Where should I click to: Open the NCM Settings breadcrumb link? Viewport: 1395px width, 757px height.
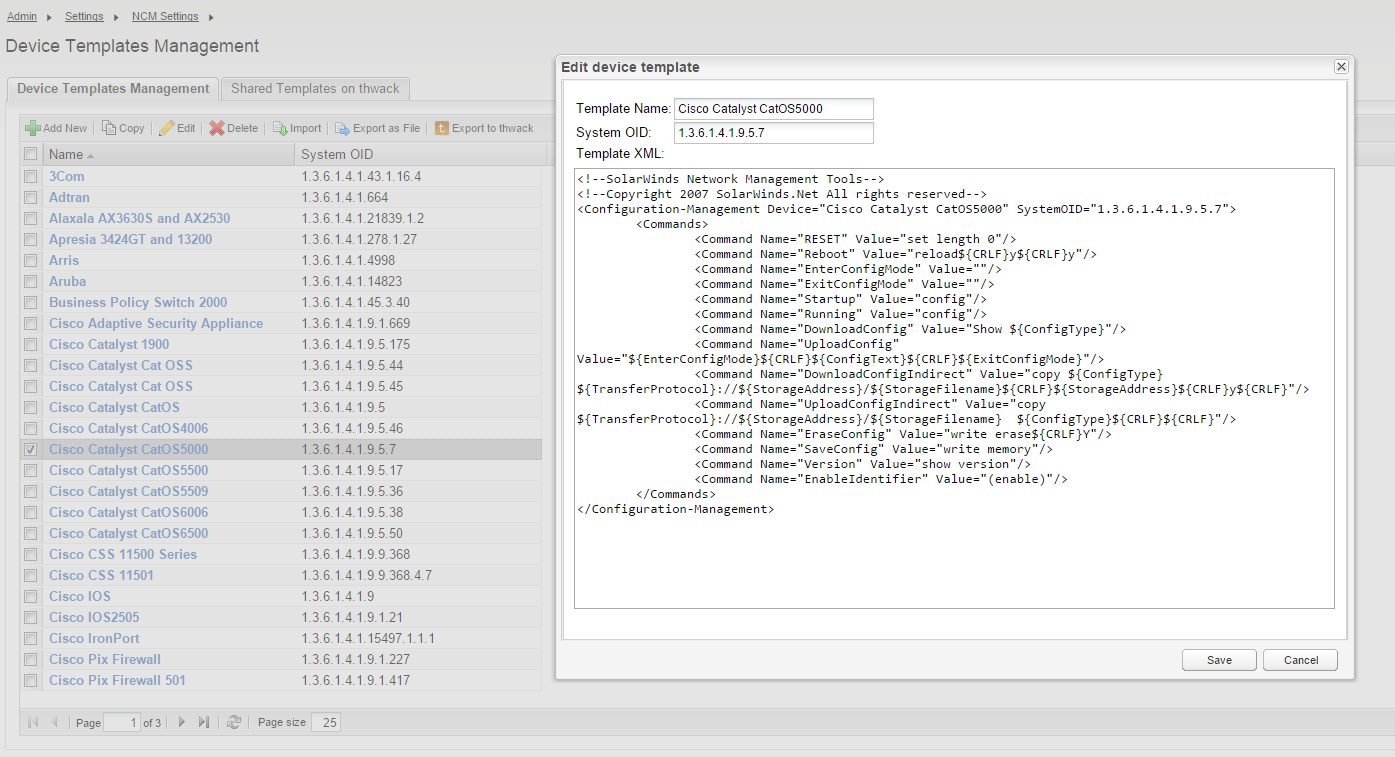coord(165,17)
